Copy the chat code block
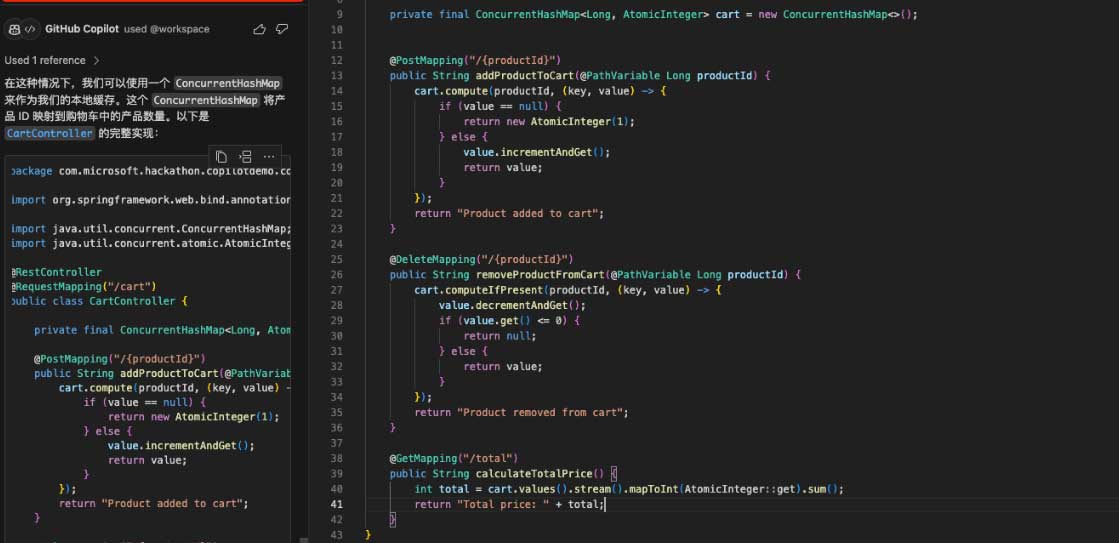This screenshot has width=1119, height=543. pyautogui.click(x=221, y=157)
